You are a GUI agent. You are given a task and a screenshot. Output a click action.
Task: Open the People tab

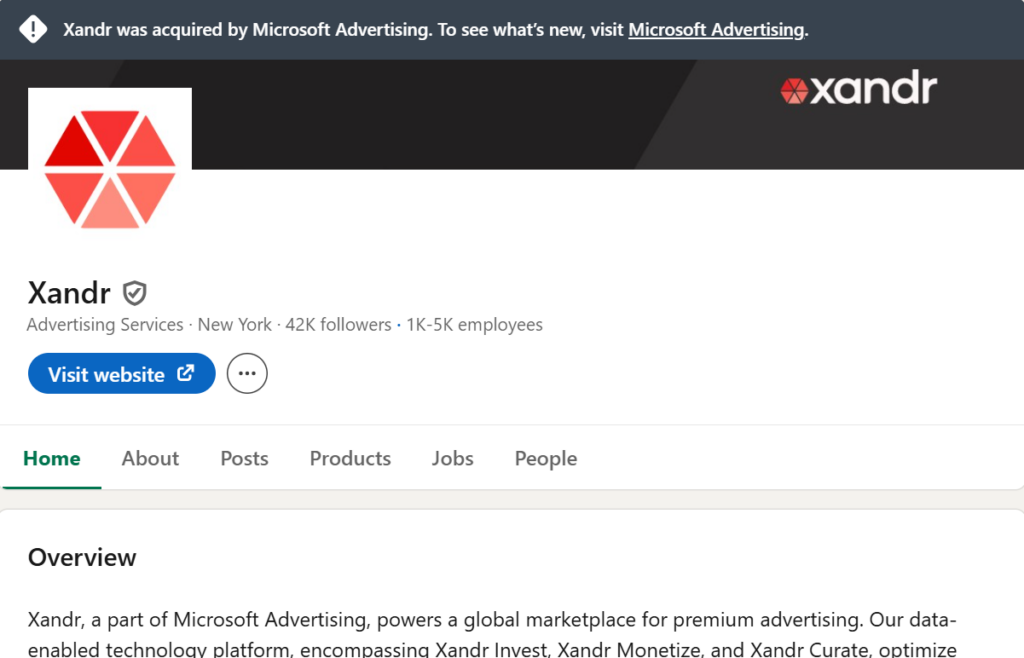pos(545,458)
